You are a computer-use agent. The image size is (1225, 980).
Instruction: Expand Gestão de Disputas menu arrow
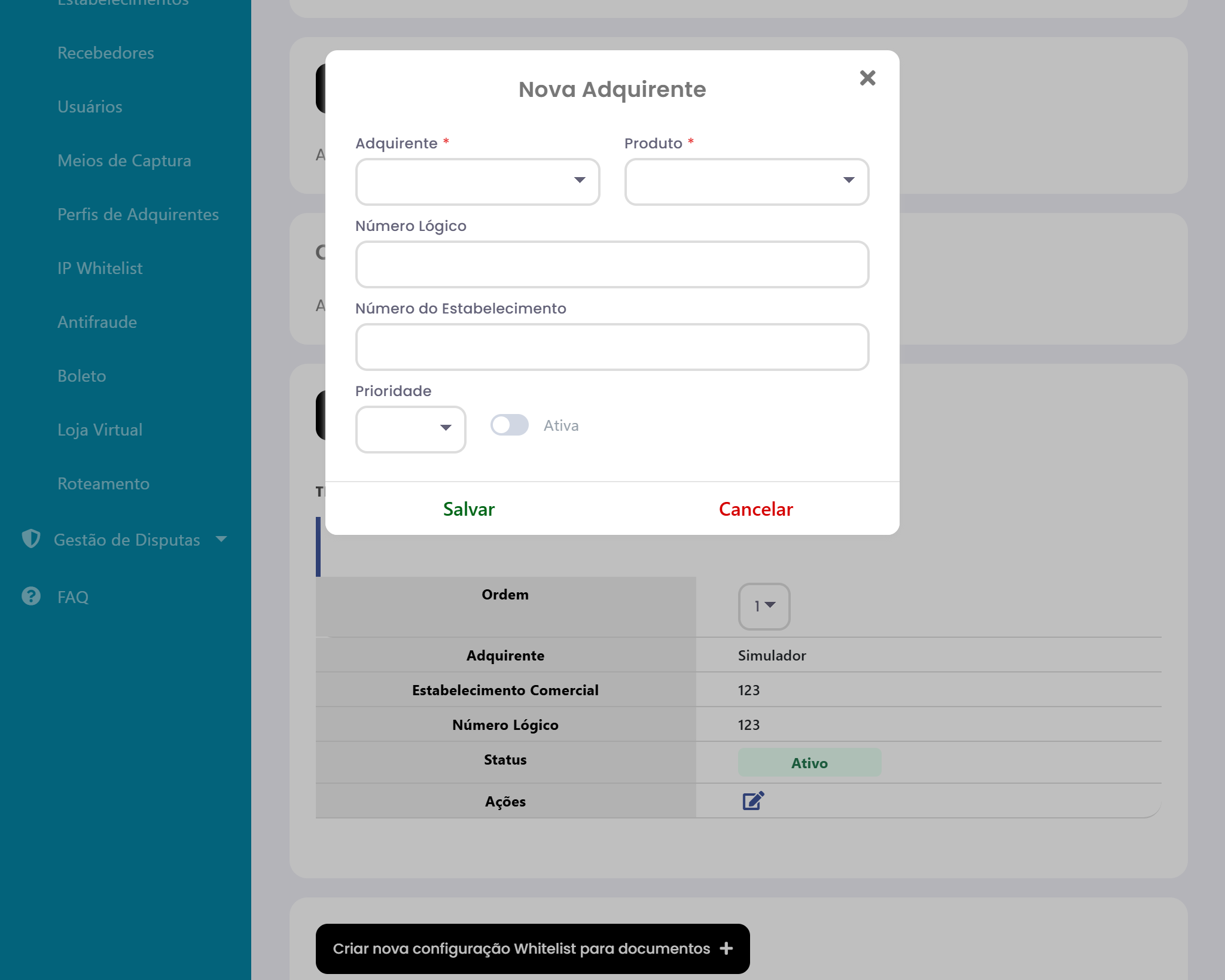[x=221, y=539]
